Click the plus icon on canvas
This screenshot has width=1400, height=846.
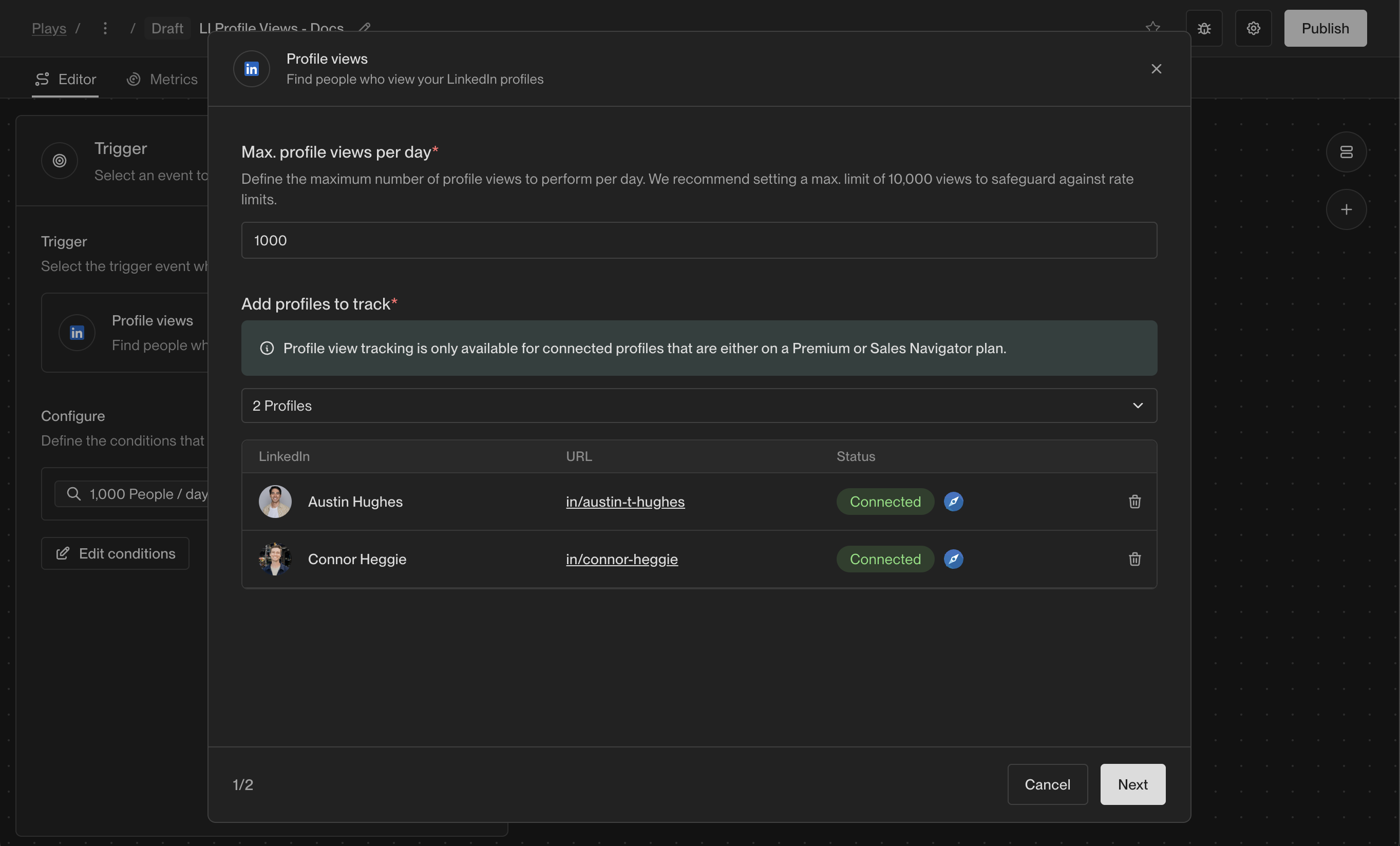1346,209
